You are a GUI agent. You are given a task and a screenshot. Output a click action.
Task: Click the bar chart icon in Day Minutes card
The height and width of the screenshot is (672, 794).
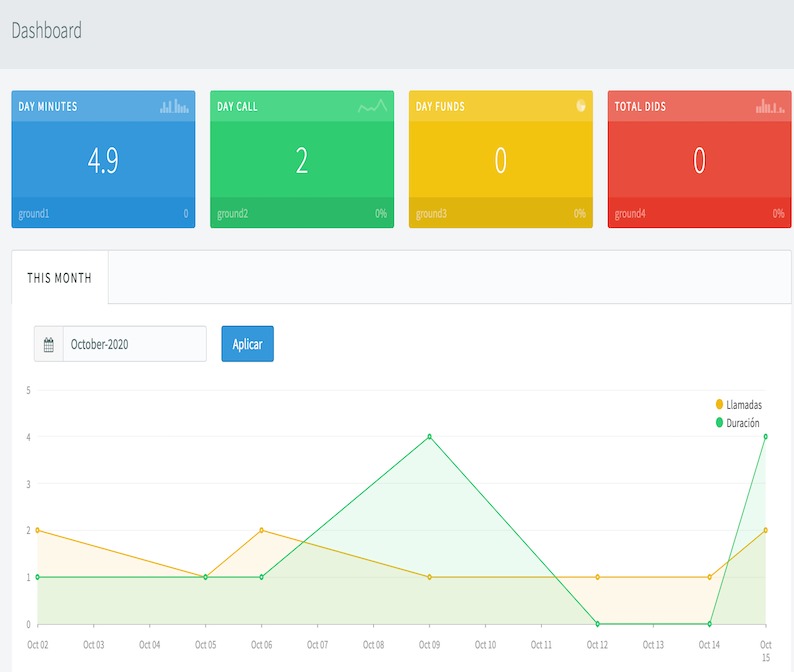pos(174,106)
